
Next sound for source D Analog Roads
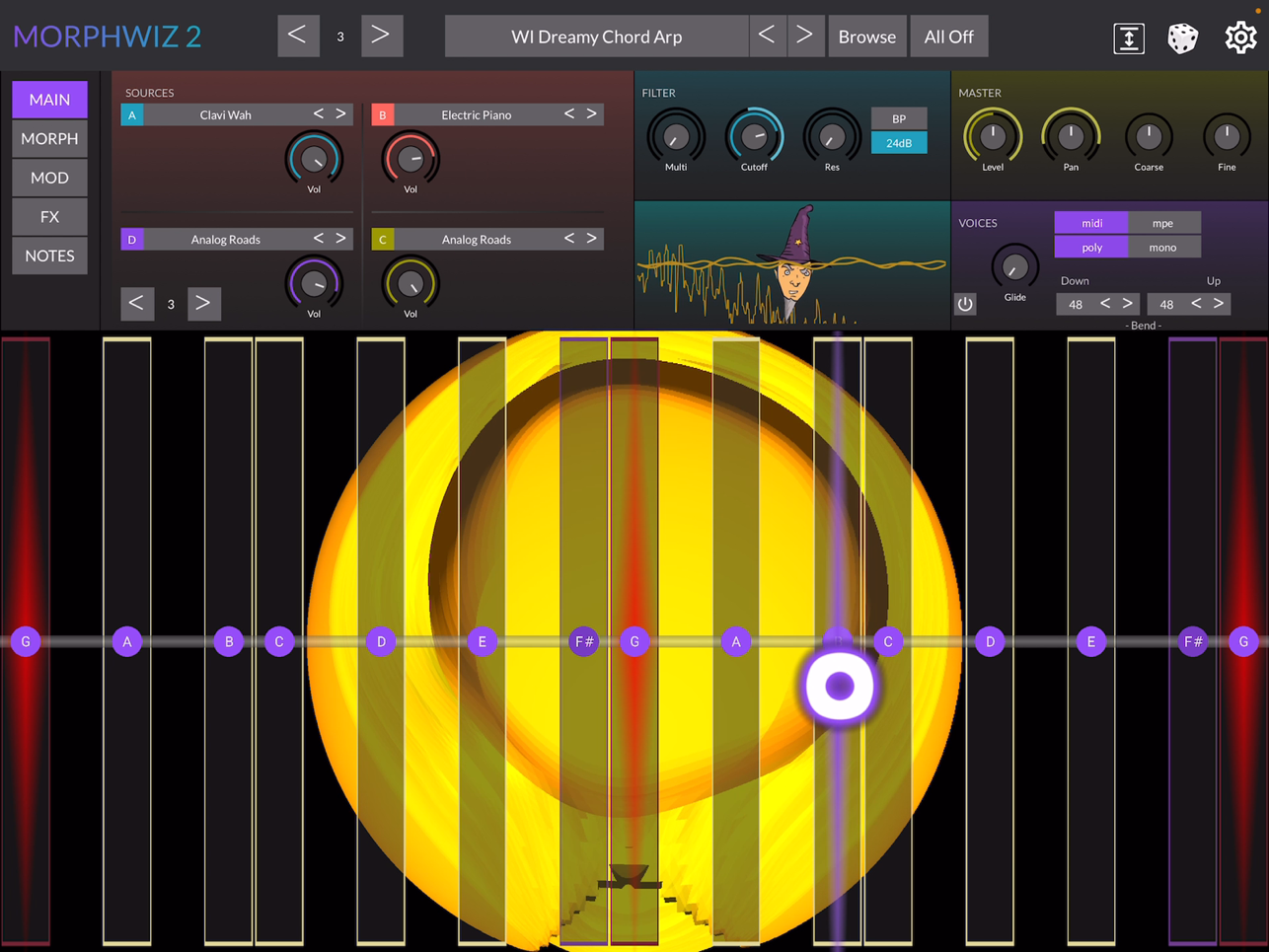340,239
